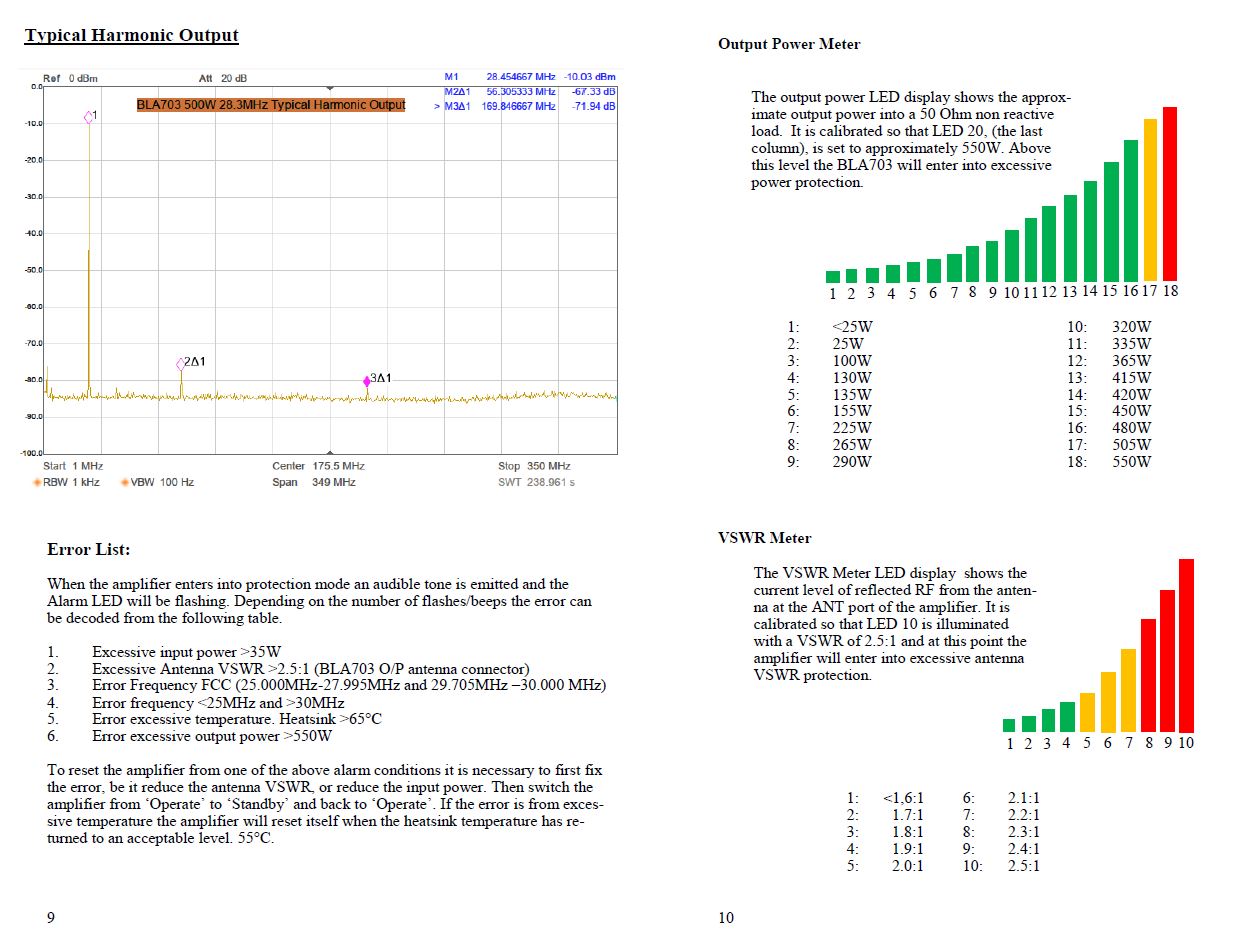
Task: Click the orange diamond beside RBW 1 kHz
Action: (x=37, y=482)
